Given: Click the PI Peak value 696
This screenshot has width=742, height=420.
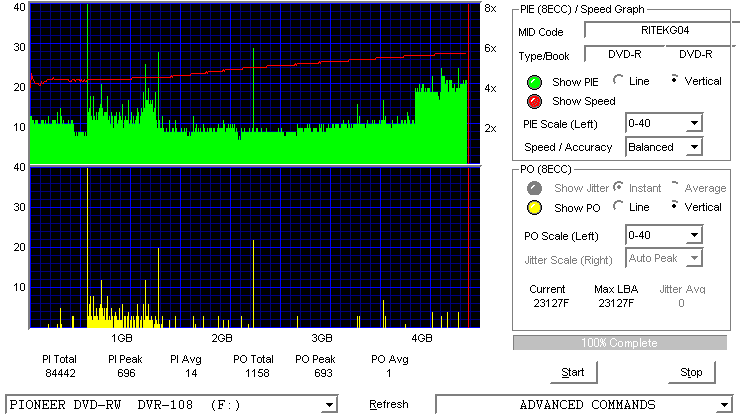Looking at the screenshot, I should [126, 373].
